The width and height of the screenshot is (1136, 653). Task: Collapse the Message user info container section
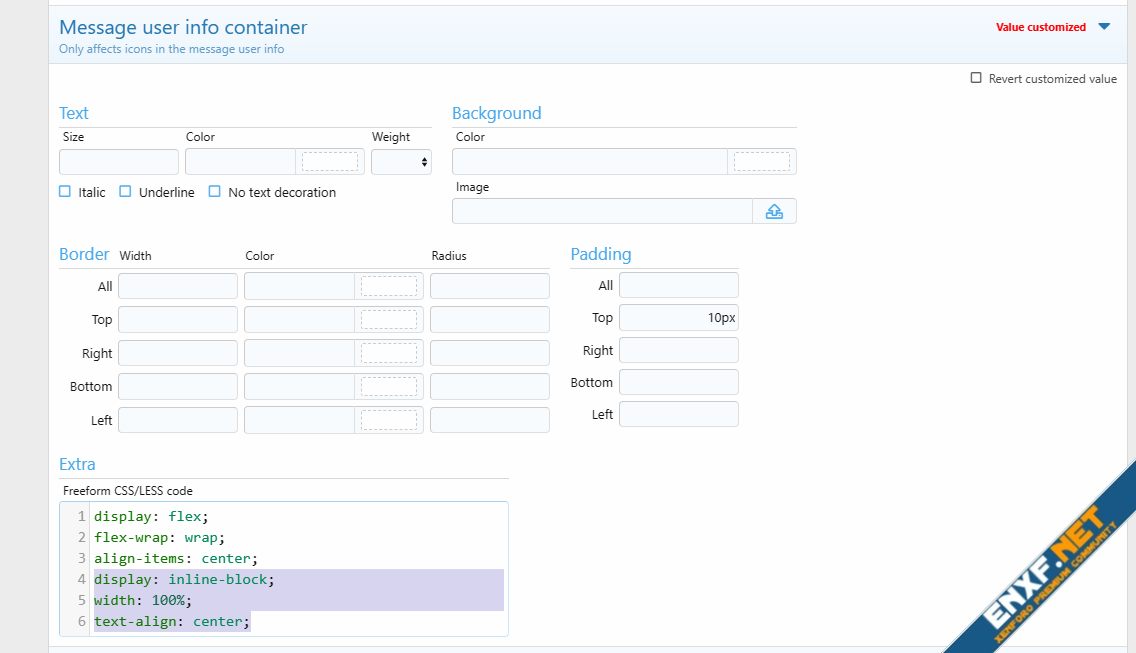(1104, 27)
